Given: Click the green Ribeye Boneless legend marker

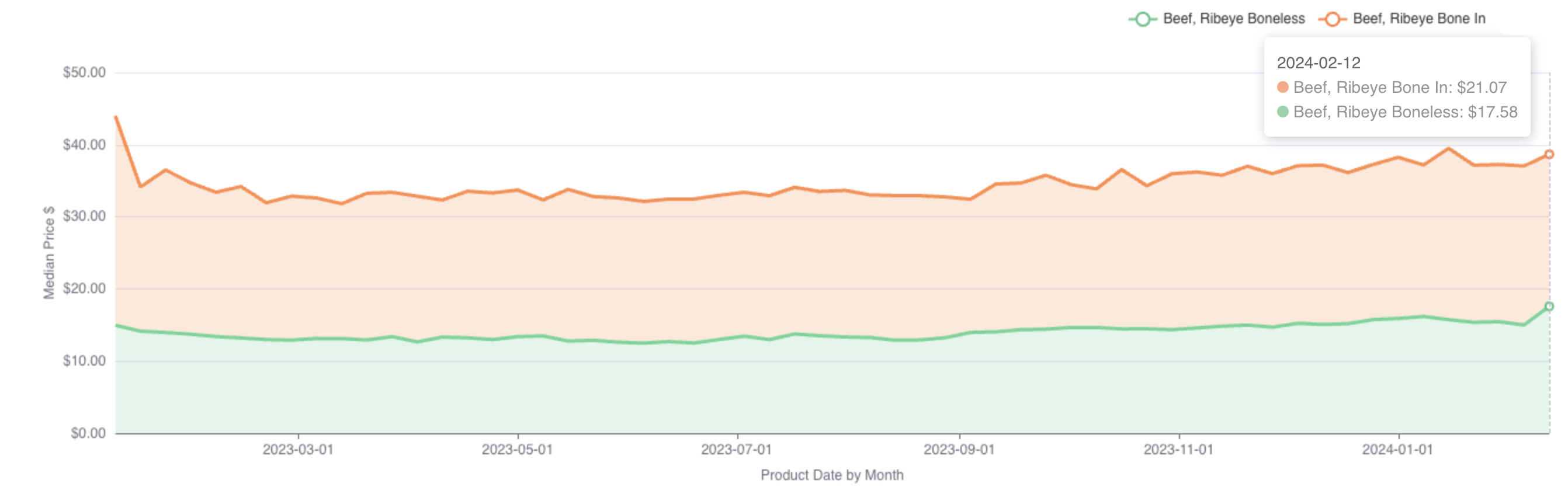Looking at the screenshot, I should (x=1143, y=19).
